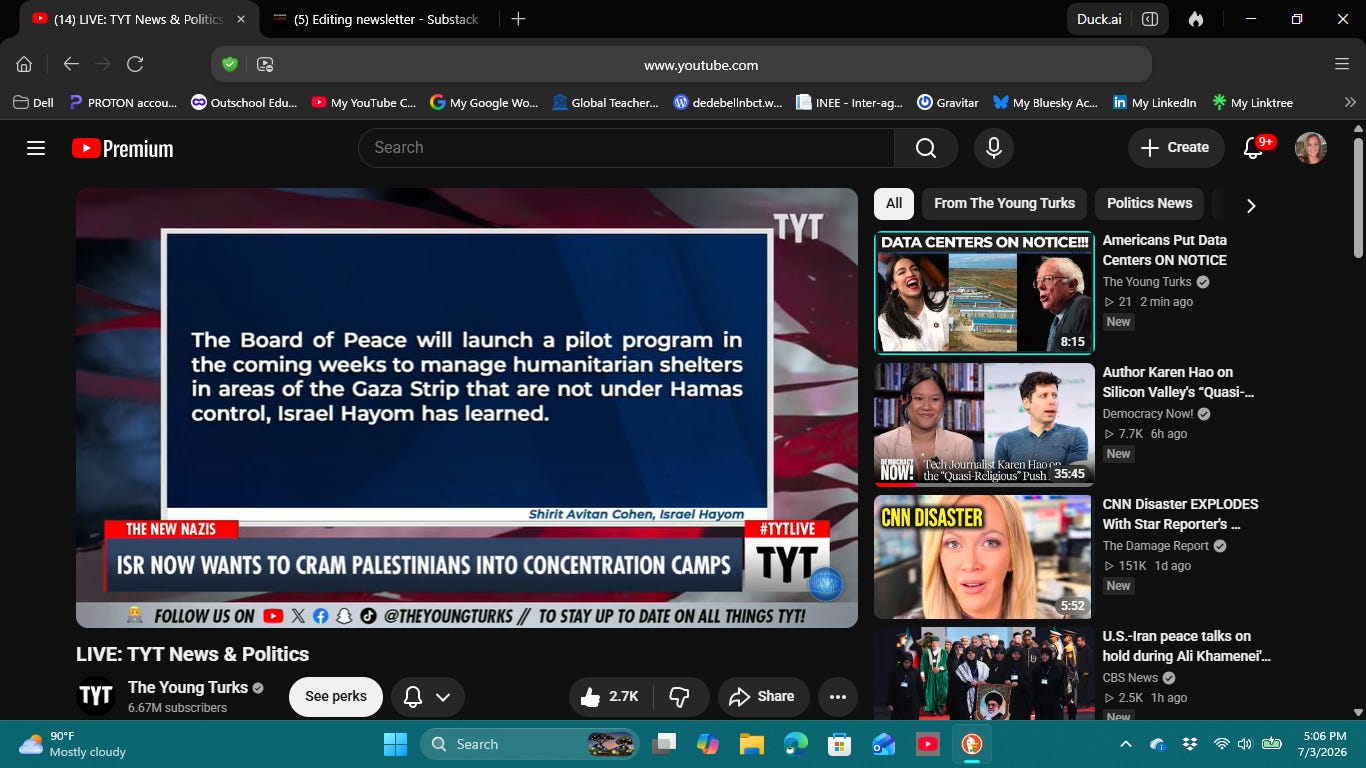1366x768 pixels.
Task: Click the YouTube search magnifier button
Action: 926,148
